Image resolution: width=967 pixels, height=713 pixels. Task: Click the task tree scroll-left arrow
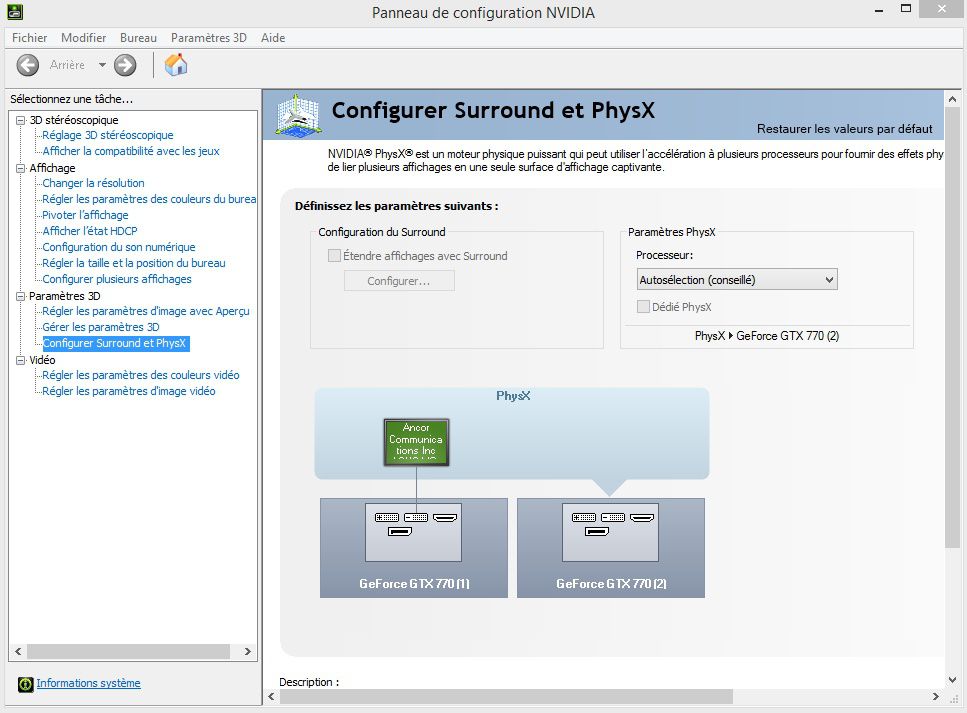coord(18,651)
